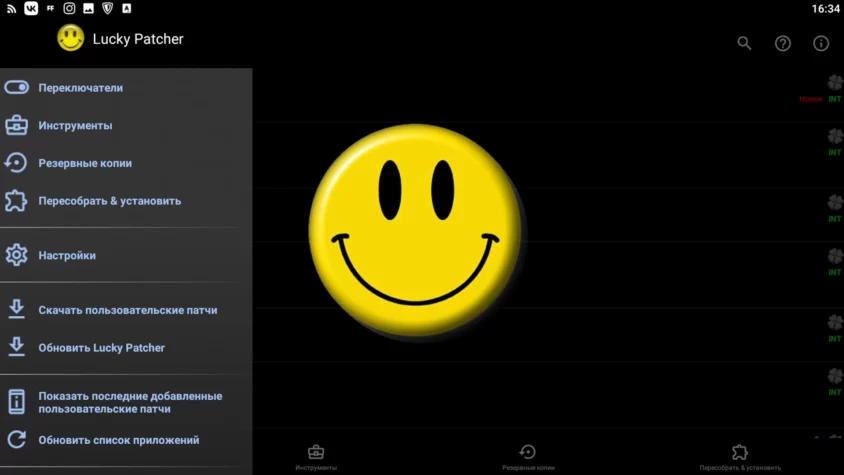Open the info circle icon in header
Image resolution: width=844 pixels, height=475 pixels.
pos(821,43)
